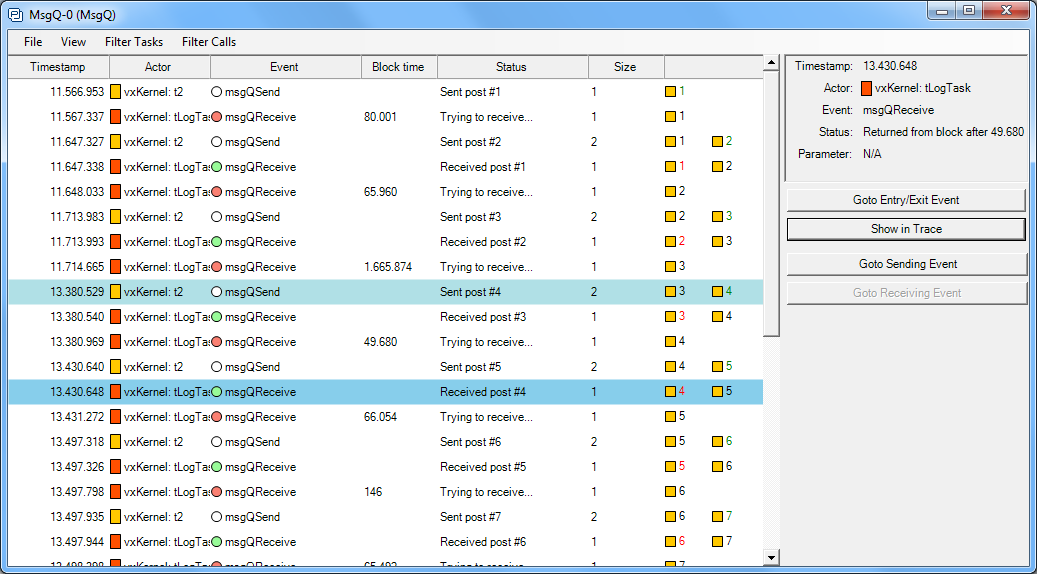
Task: Expand the Filter Calls menu
Action: (209, 42)
